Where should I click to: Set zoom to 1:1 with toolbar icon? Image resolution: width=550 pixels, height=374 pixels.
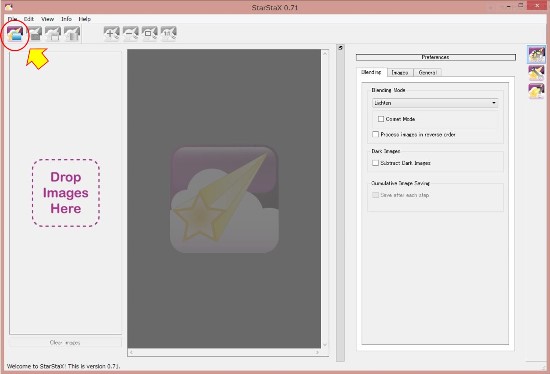tap(168, 33)
